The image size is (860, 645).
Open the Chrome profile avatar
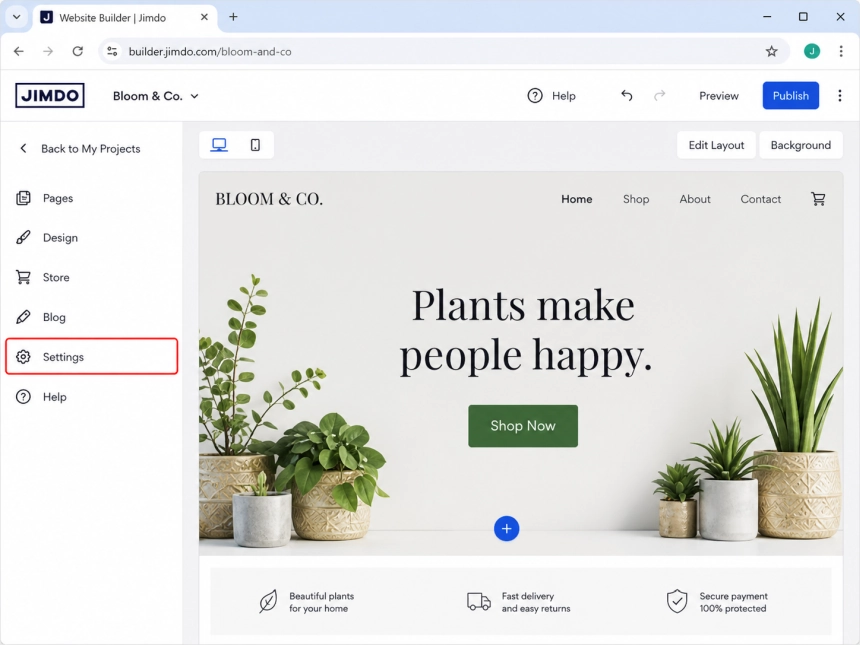coord(812,52)
